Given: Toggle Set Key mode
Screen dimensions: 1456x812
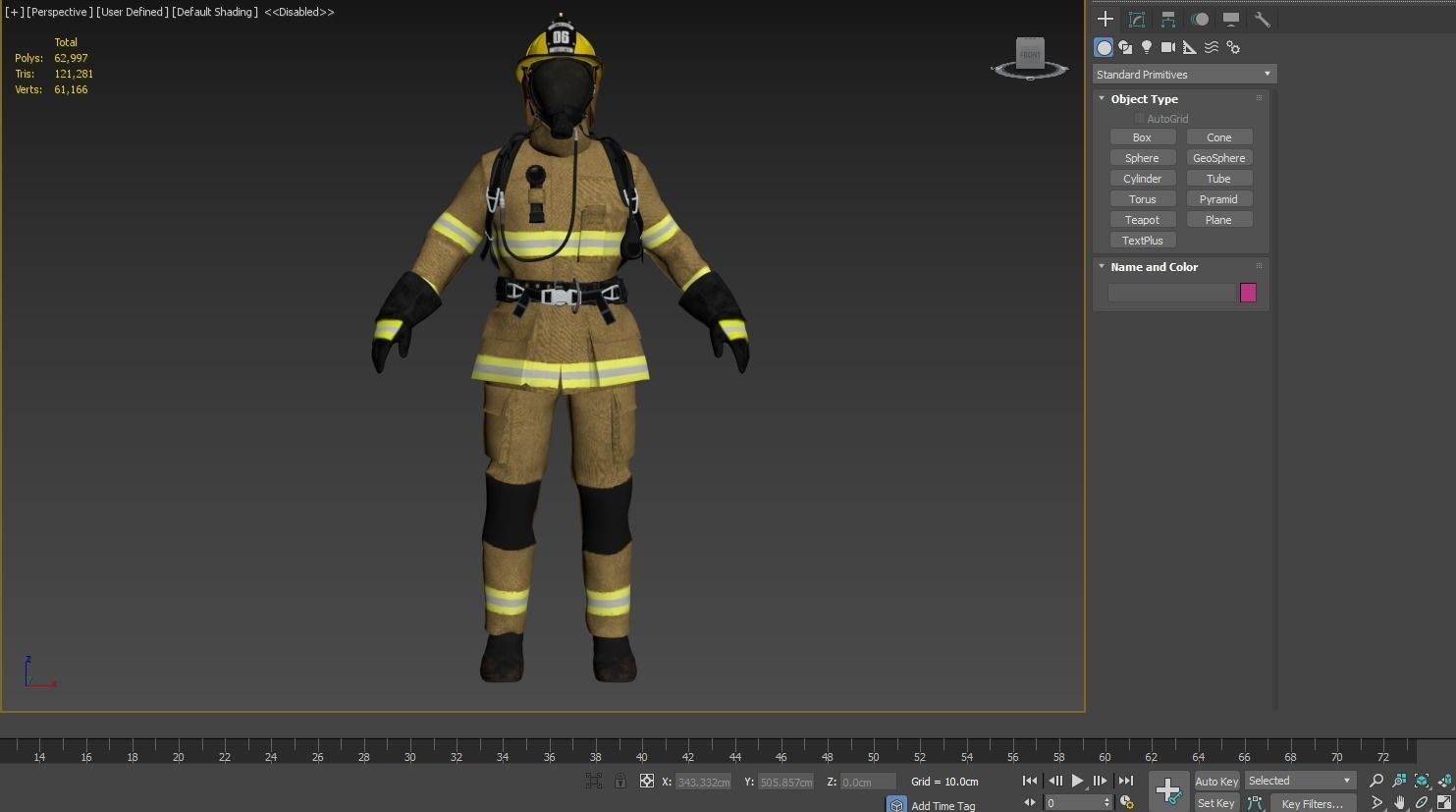Looking at the screenshot, I should [x=1215, y=803].
